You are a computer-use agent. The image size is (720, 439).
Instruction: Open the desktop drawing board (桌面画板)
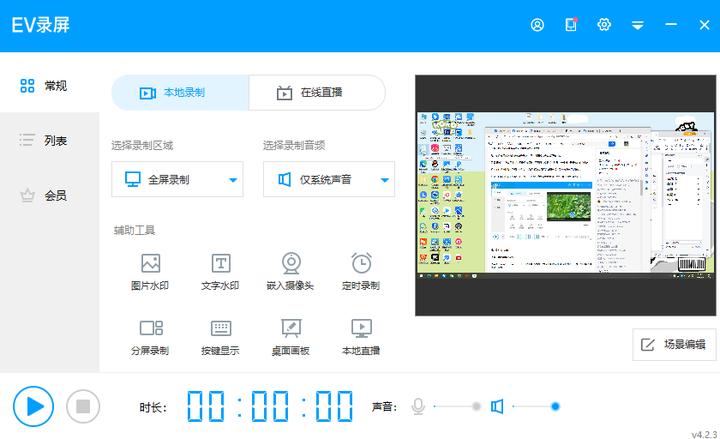[291, 337]
